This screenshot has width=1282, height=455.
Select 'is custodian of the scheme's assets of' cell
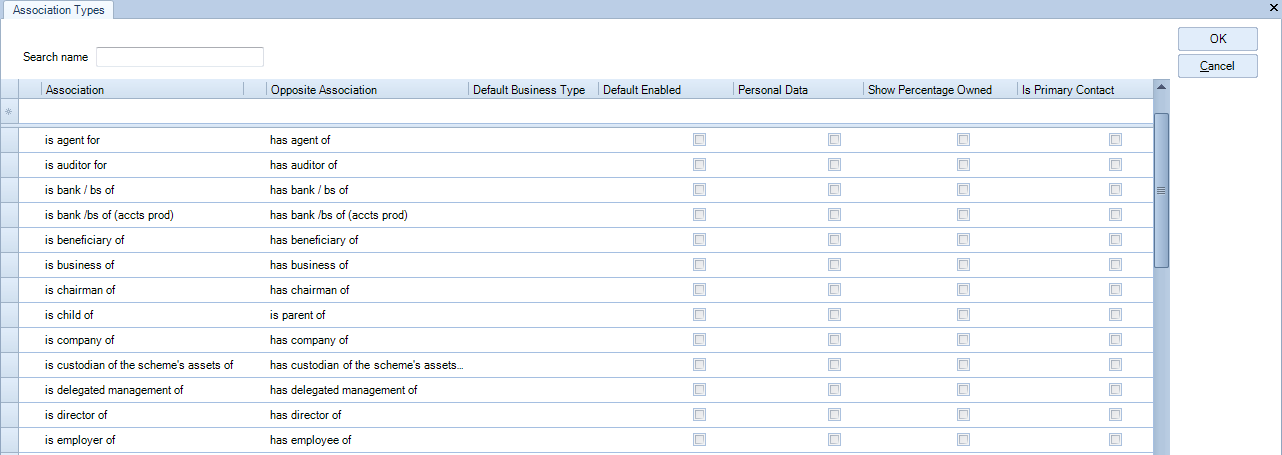pos(142,365)
